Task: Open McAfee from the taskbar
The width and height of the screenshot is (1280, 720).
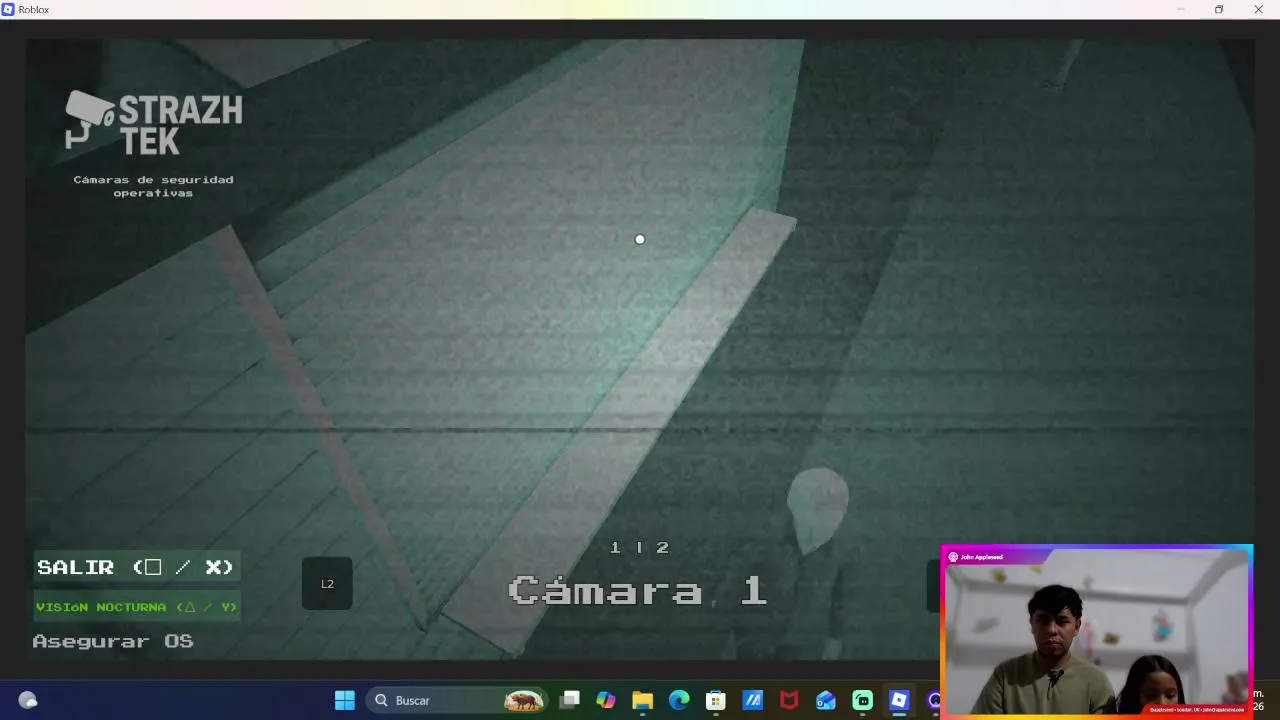Action: (789, 700)
